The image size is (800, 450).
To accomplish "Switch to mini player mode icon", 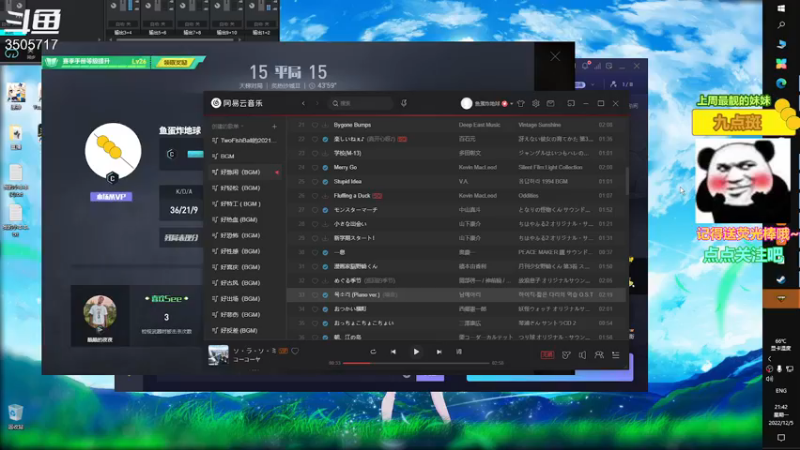I will 571,104.
